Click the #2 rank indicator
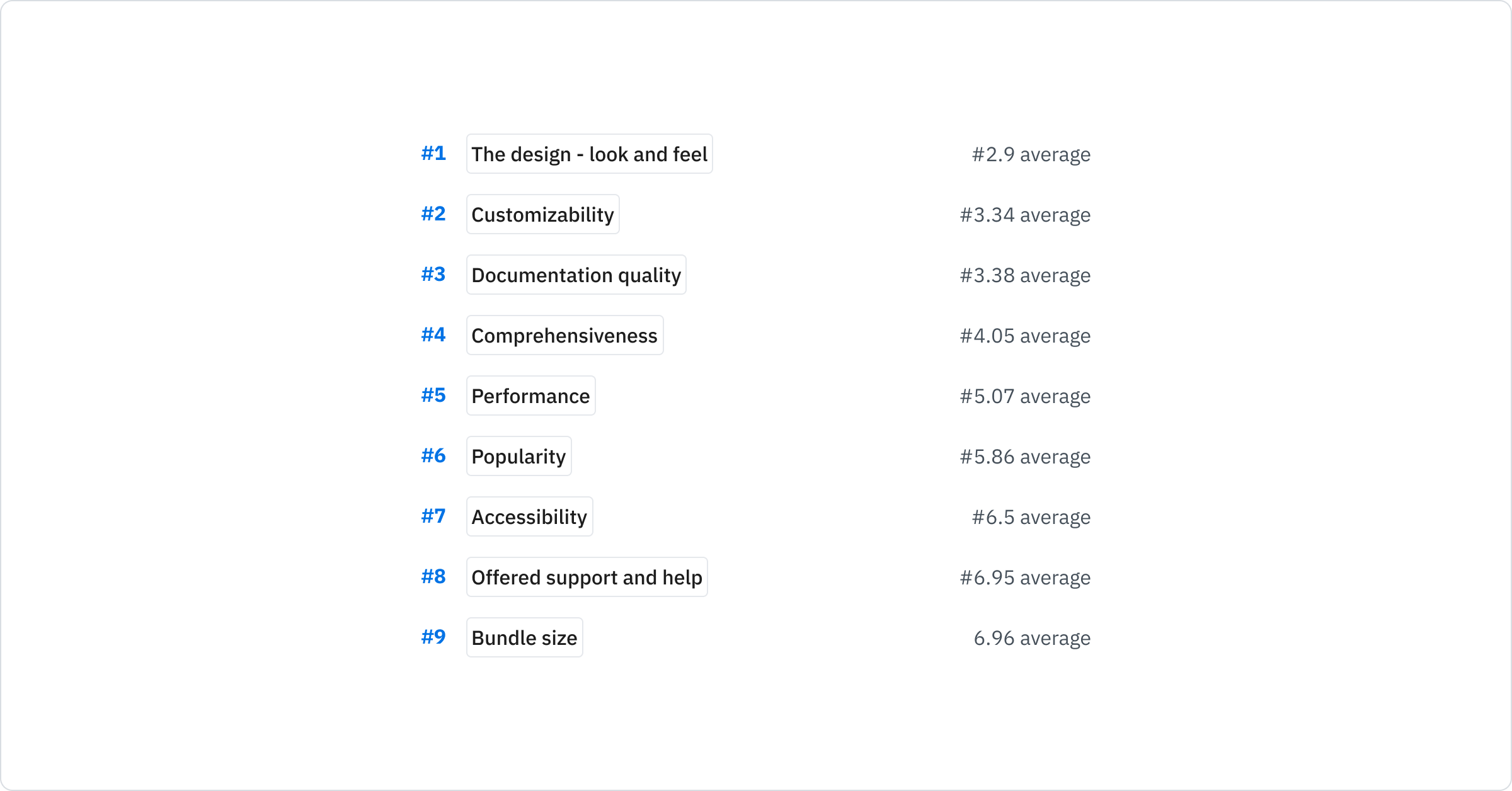 (433, 214)
